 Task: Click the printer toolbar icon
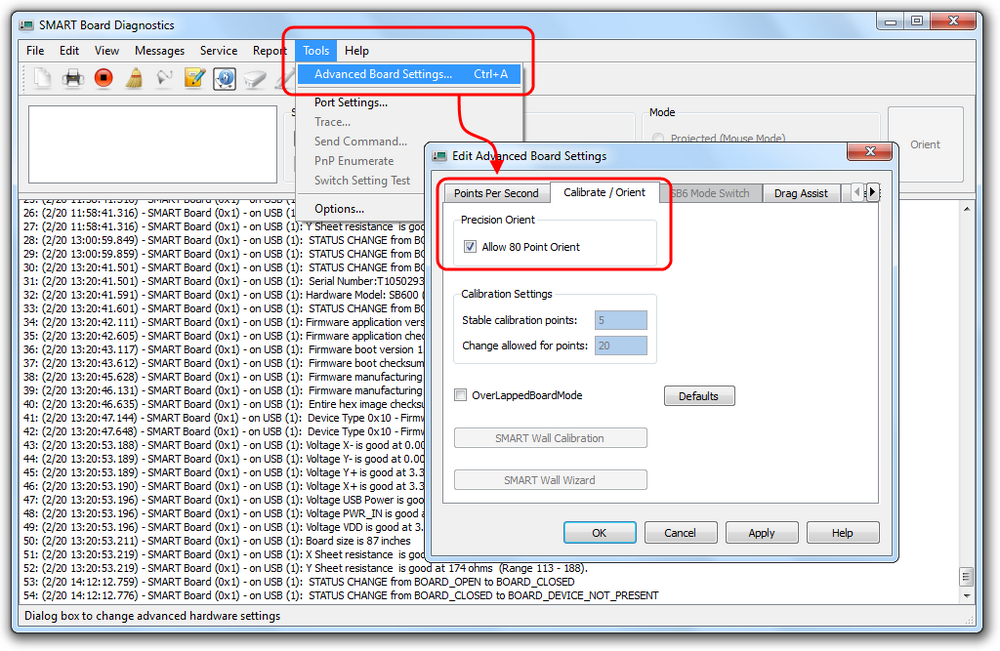73,78
